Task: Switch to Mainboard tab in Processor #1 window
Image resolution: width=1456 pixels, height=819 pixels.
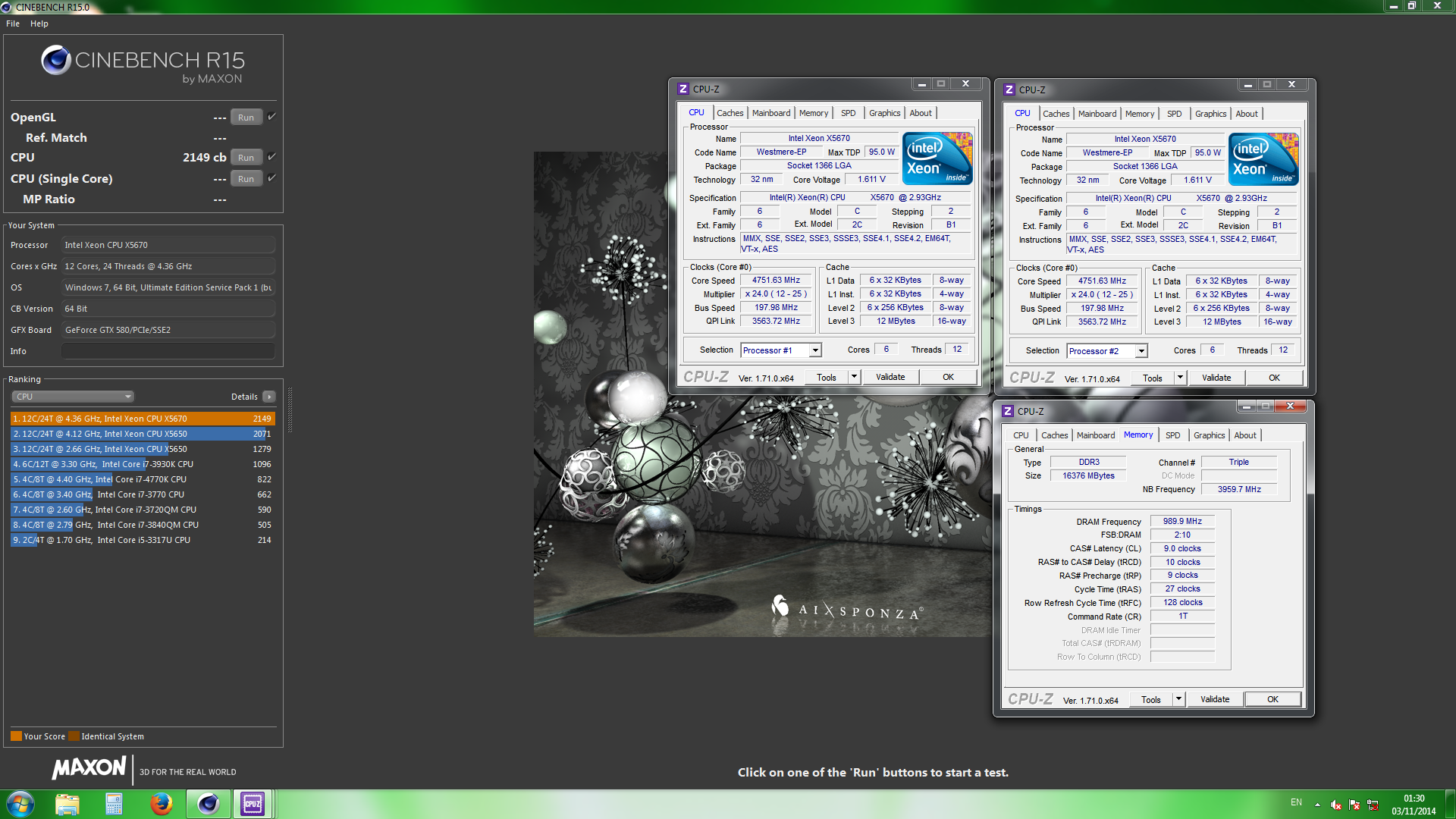Action: [x=771, y=113]
